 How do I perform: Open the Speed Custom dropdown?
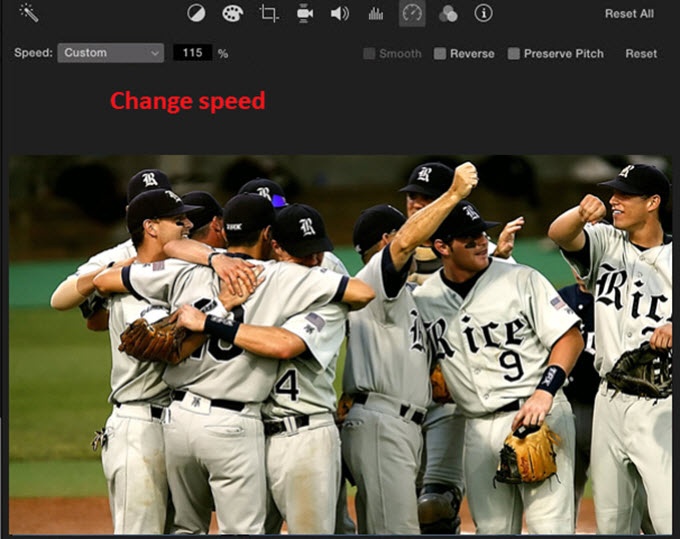click(110, 53)
